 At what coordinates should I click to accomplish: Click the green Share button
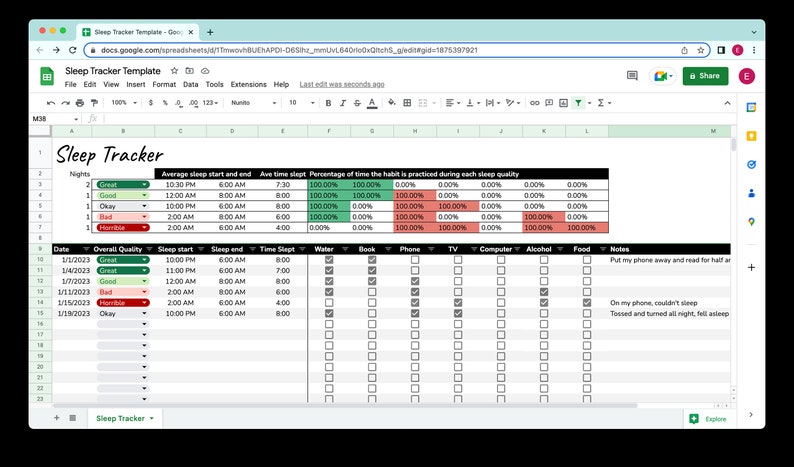(x=705, y=76)
